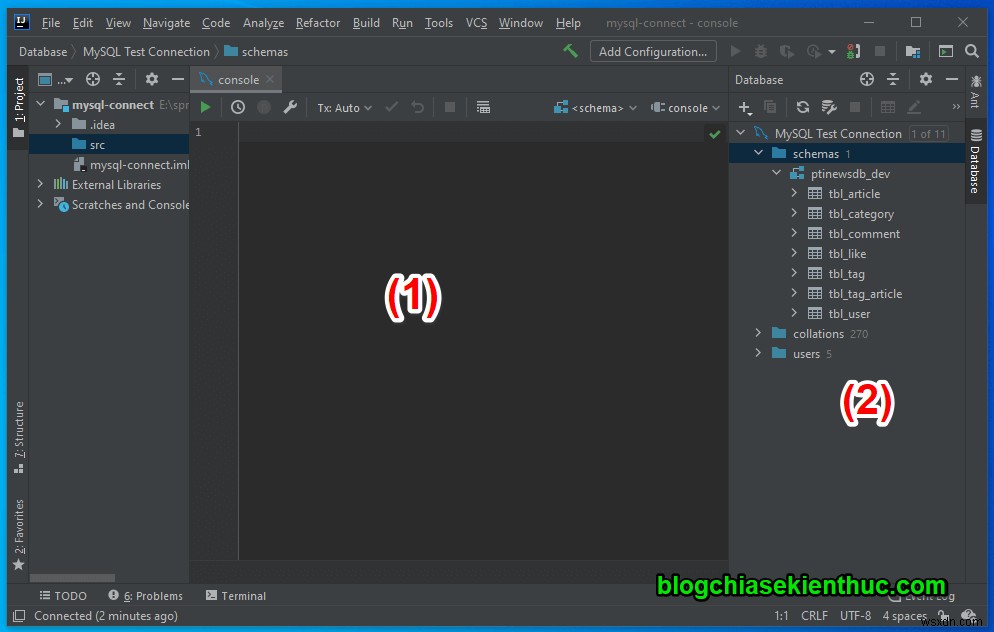Open the Run Anything terminal icon
Screen dimensions: 994x632
click(x=945, y=51)
